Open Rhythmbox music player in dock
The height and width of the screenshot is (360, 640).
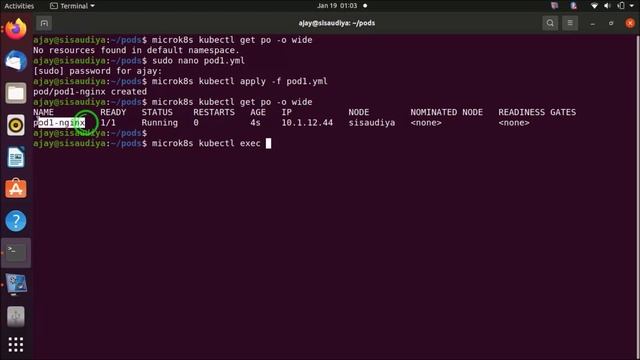click(x=16, y=125)
